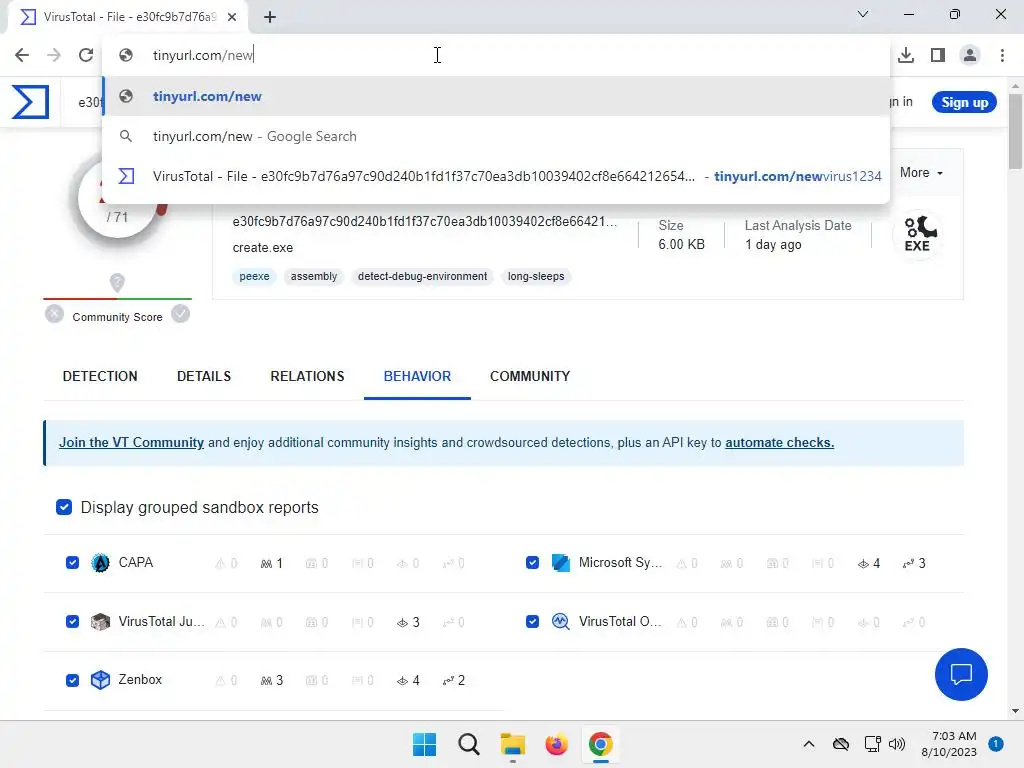
Task: Open the COMMUNITY tab
Action: click(x=530, y=376)
